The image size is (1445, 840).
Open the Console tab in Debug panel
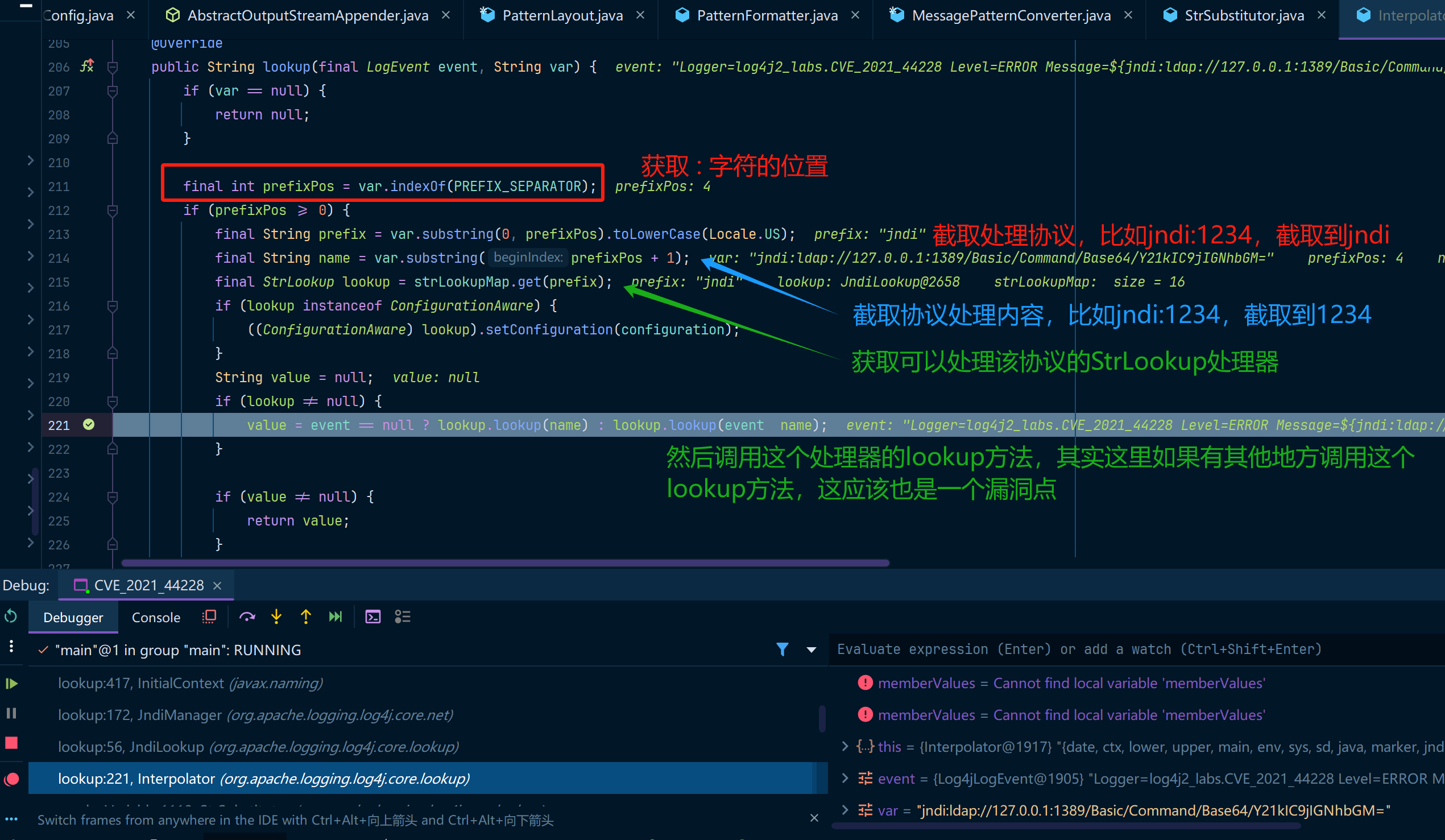click(x=156, y=618)
